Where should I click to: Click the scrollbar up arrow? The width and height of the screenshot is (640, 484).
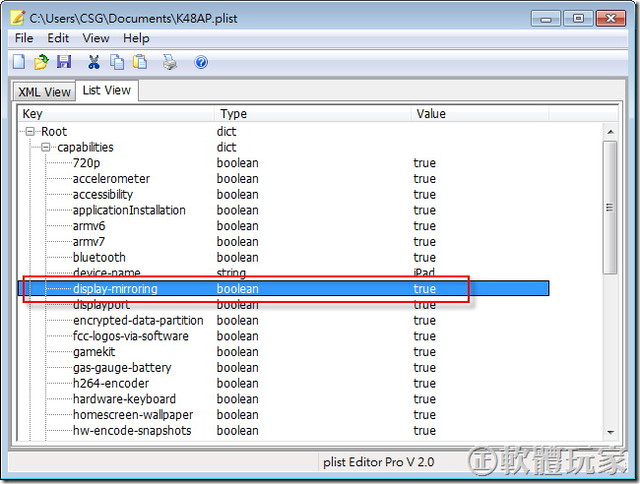tap(610, 132)
